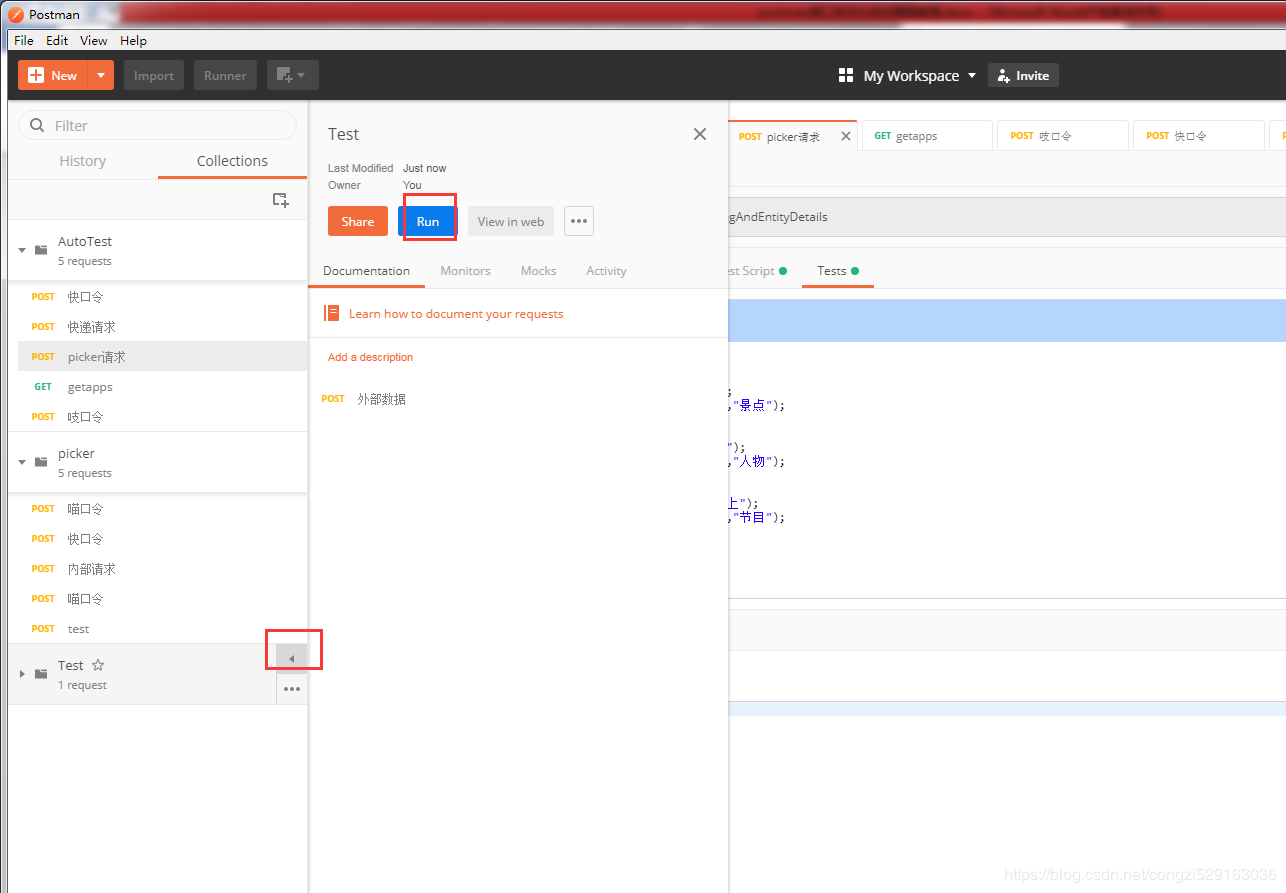This screenshot has width=1286, height=893.
Task: Close the Test details panel
Action: (700, 134)
